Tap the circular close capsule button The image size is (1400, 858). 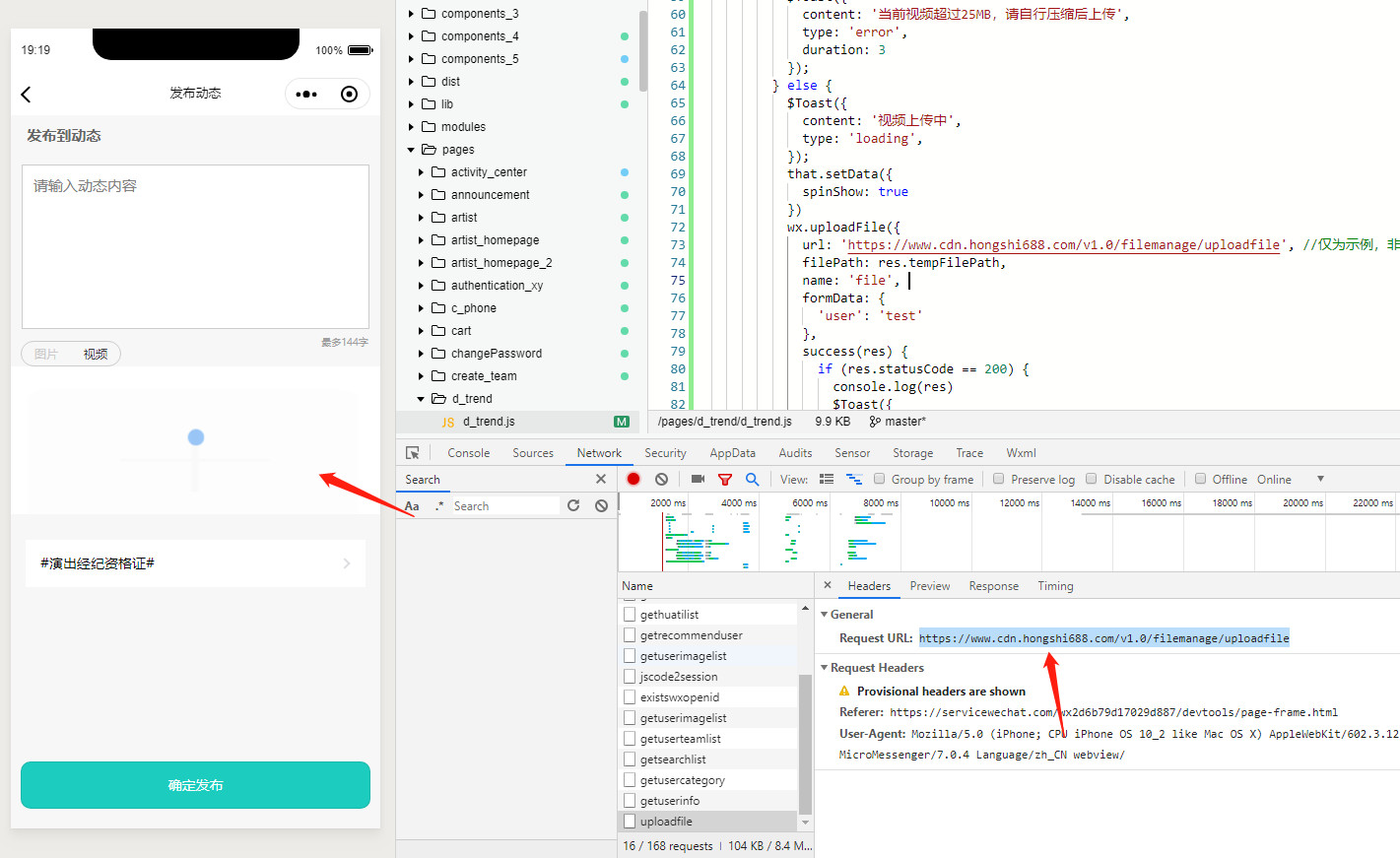349,95
